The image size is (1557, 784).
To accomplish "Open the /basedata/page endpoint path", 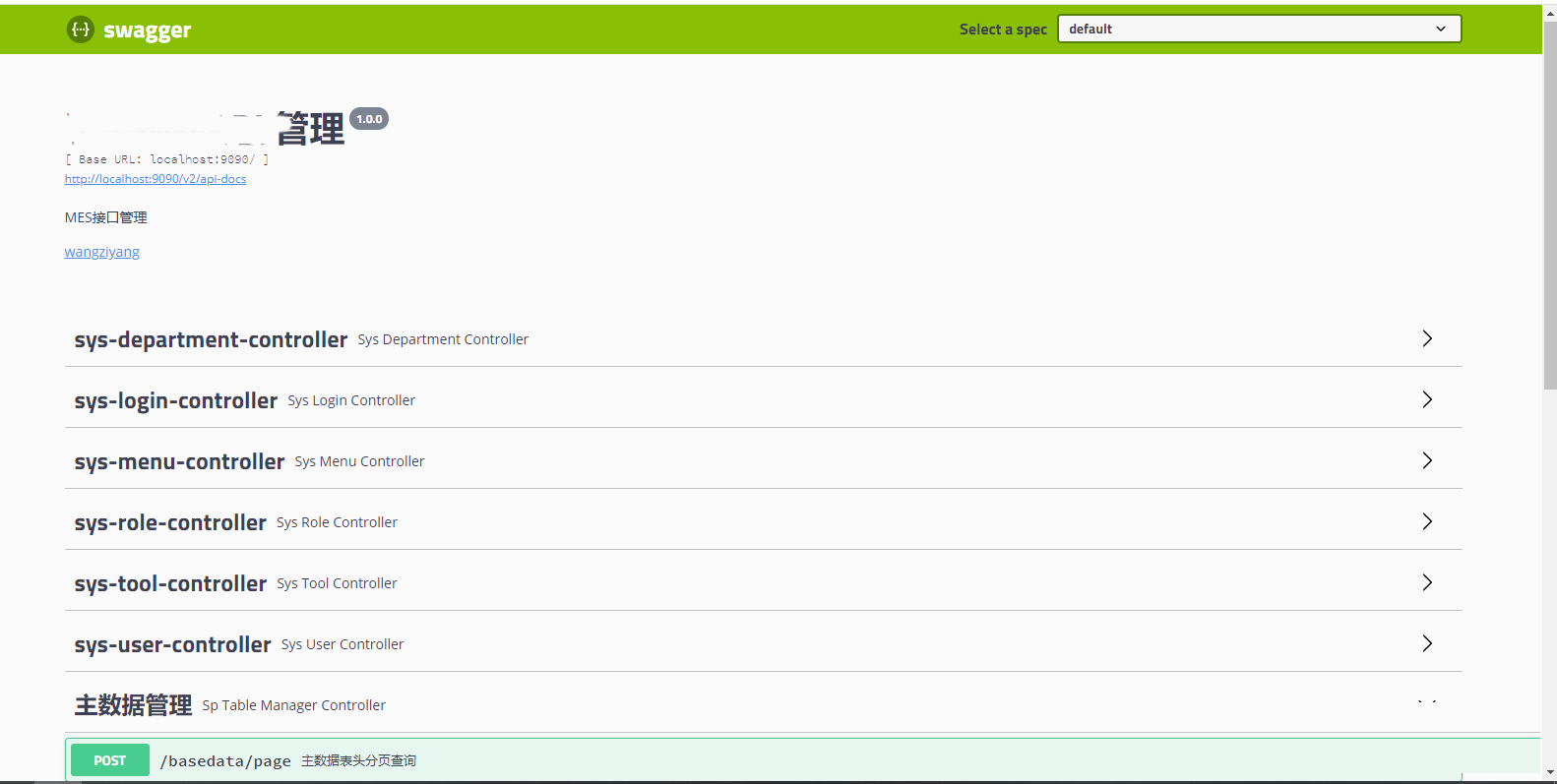I will point(225,761).
